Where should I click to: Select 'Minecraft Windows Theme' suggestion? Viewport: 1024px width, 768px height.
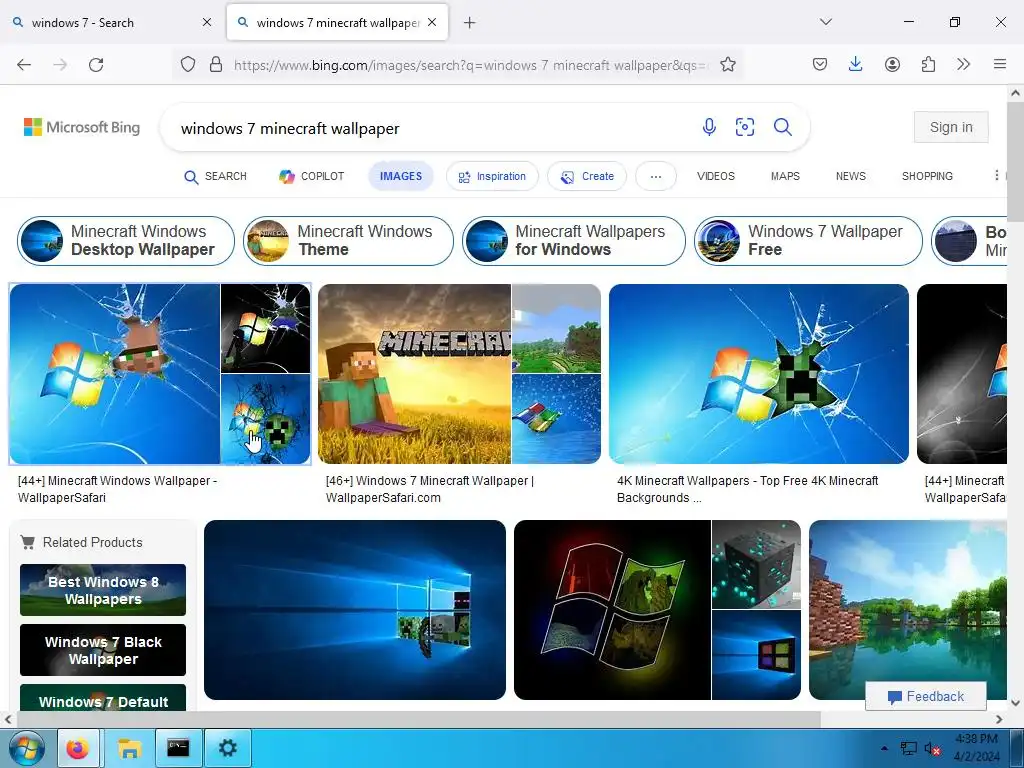click(348, 241)
